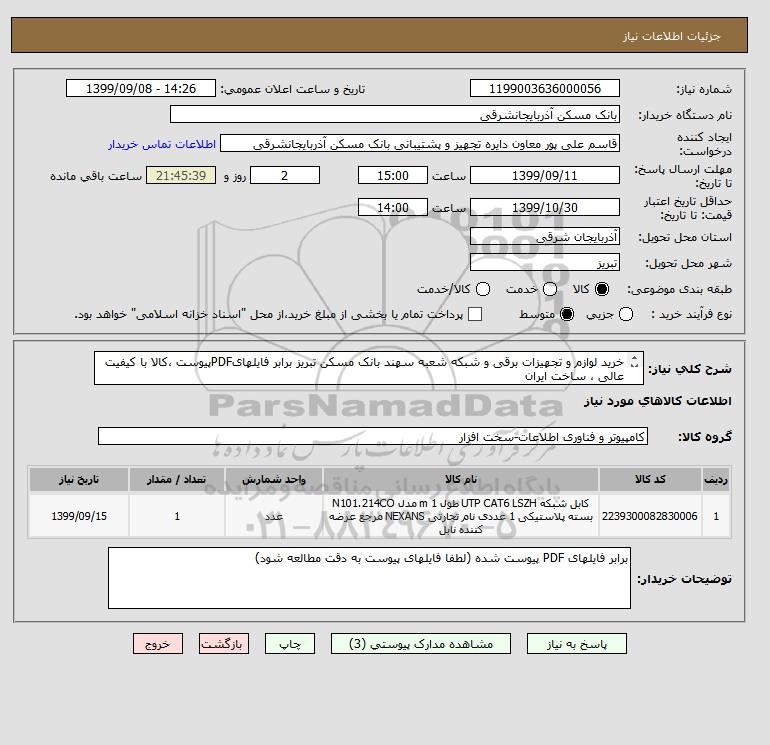Select the خدمت radio button
This screenshot has height=745, width=770.
coord(550,289)
